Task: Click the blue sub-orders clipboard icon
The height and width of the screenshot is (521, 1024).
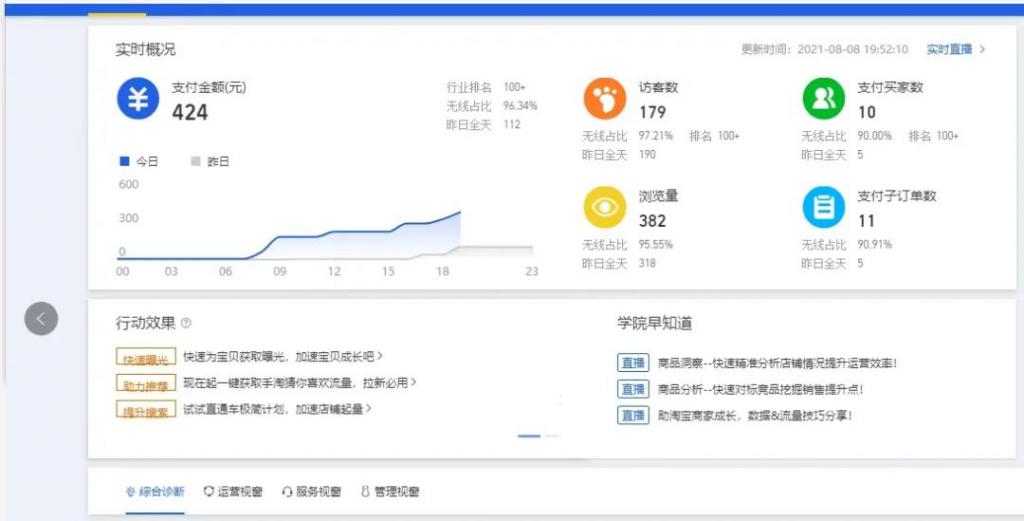Action: (x=824, y=207)
